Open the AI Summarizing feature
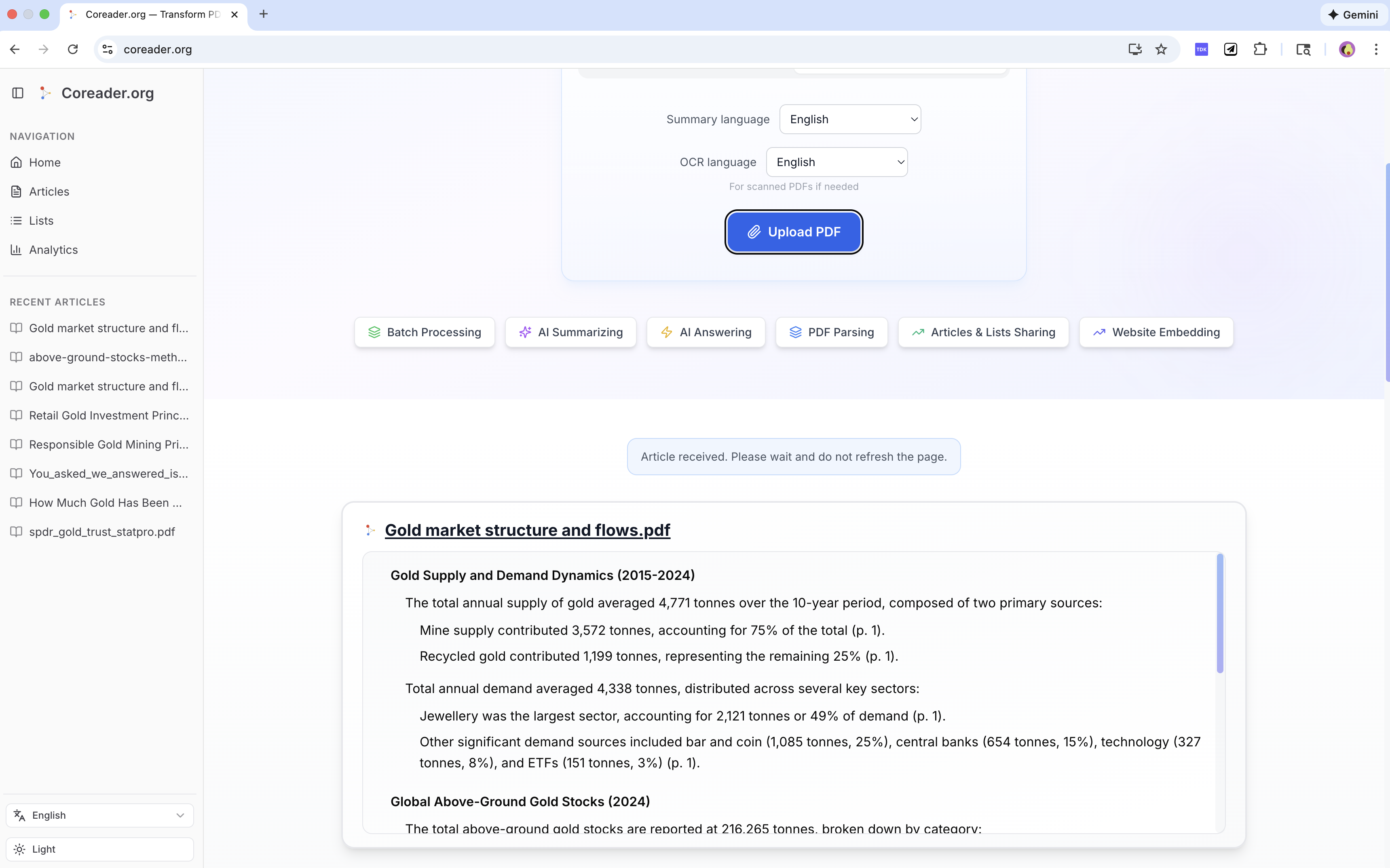The height and width of the screenshot is (868, 1390). pos(570,332)
